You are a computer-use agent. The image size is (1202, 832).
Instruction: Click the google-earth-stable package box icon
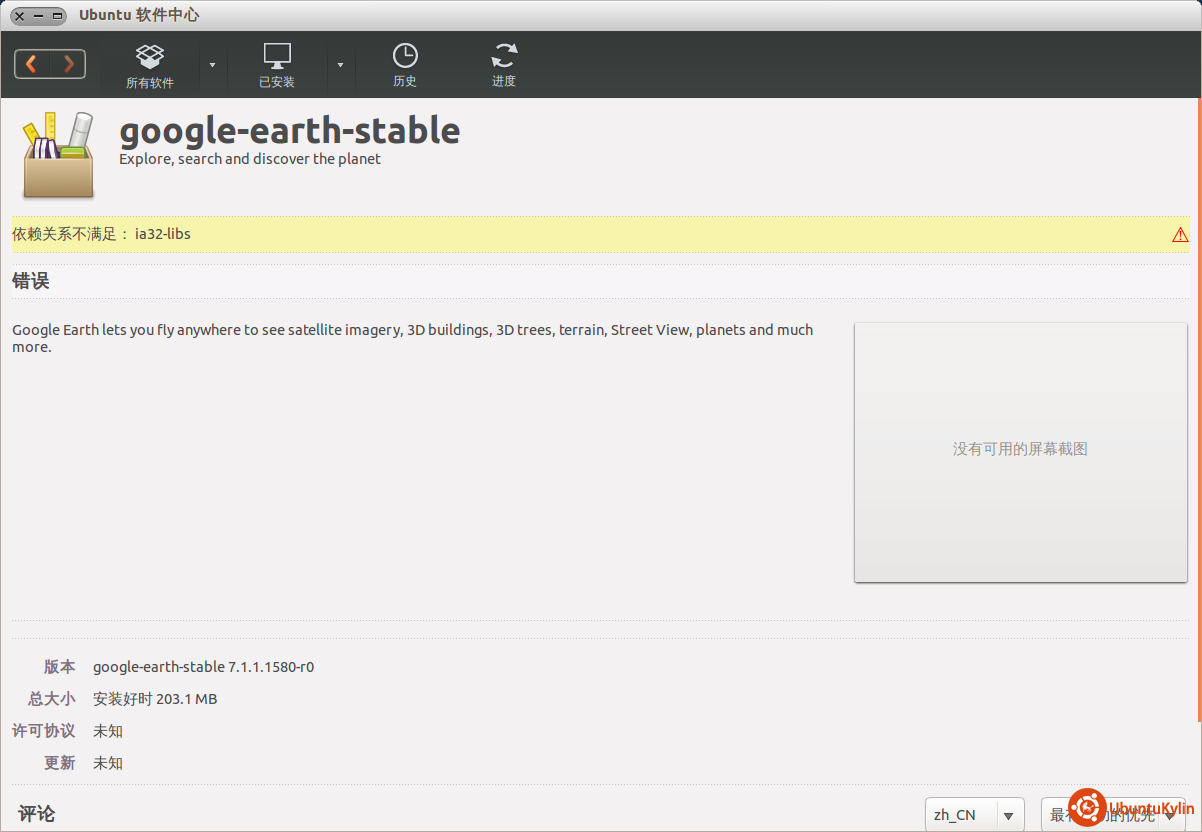click(58, 155)
